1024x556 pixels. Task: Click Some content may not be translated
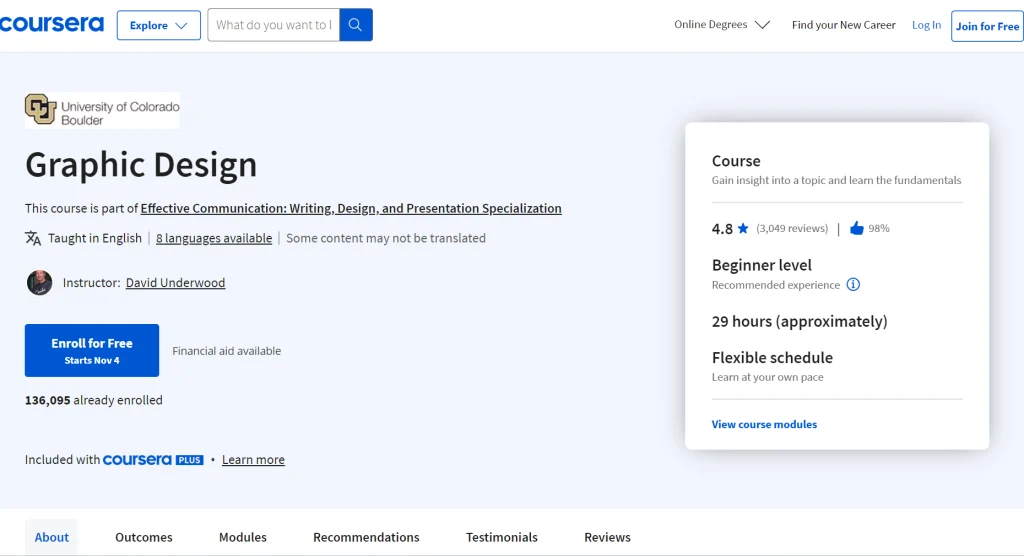pyautogui.click(x=386, y=238)
